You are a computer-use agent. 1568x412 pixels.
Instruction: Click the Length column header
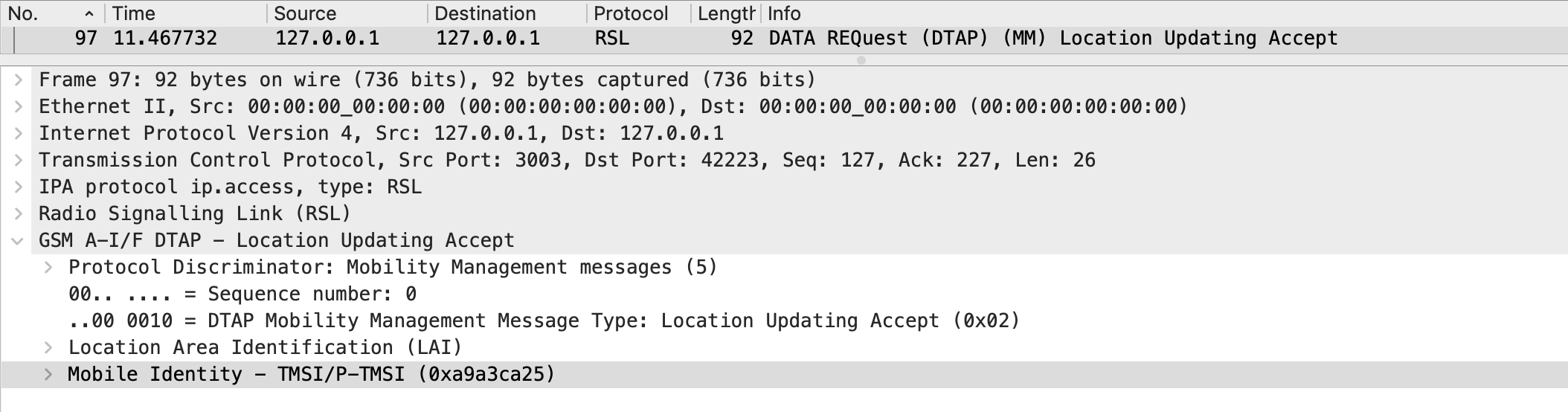(x=725, y=13)
